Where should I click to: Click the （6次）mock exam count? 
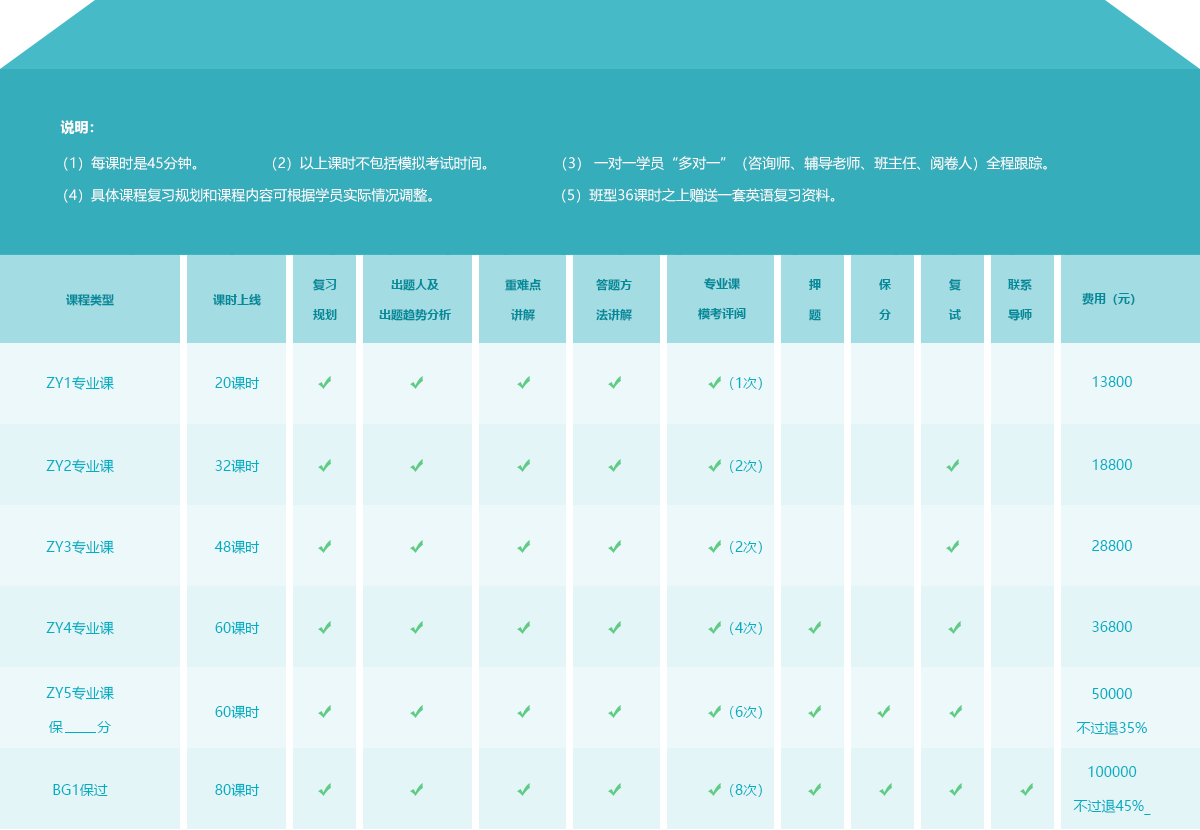[745, 711]
